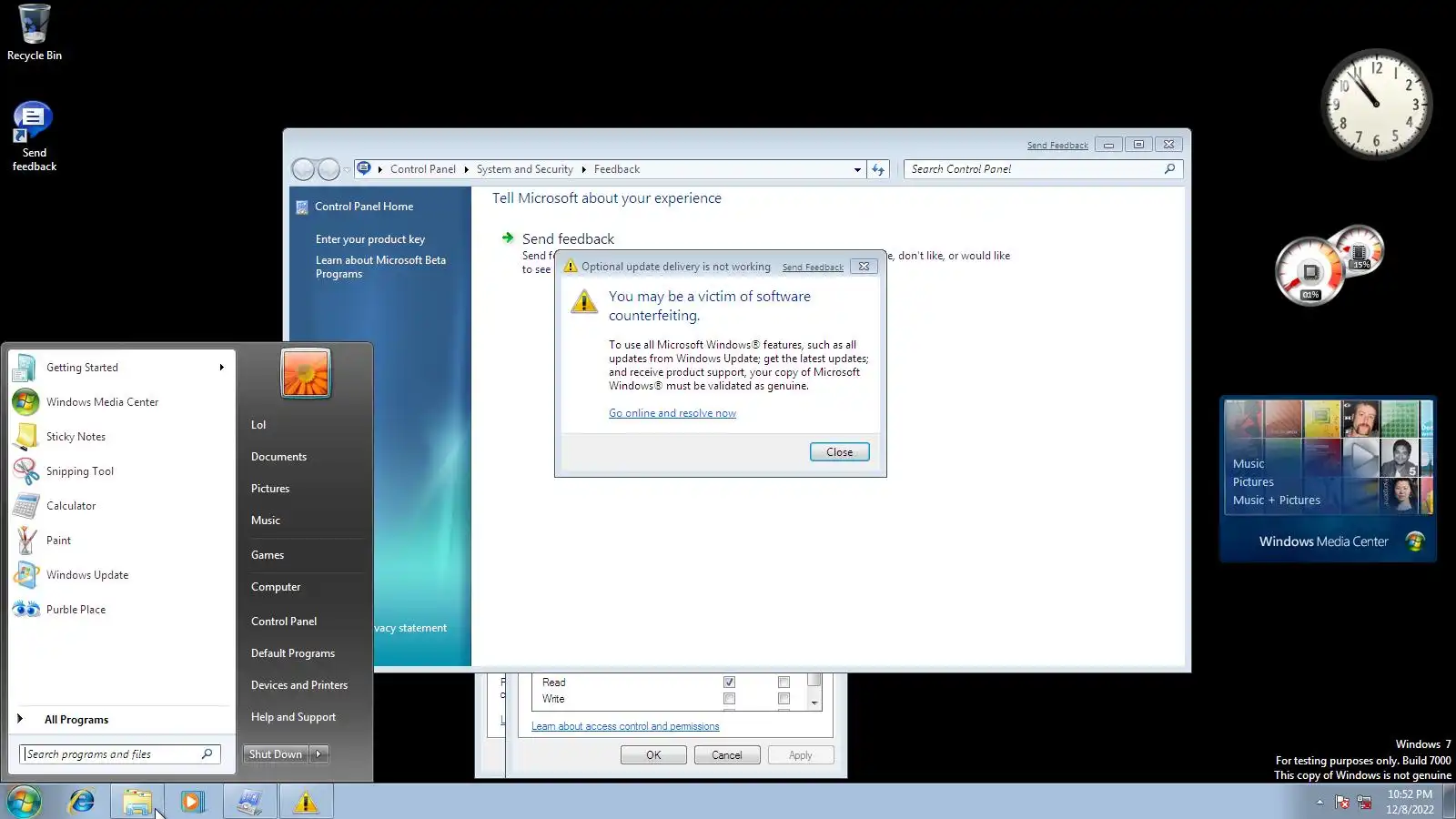This screenshot has height=819, width=1456.
Task: Click the Feedback breadcrumb in address bar
Action: 617,169
